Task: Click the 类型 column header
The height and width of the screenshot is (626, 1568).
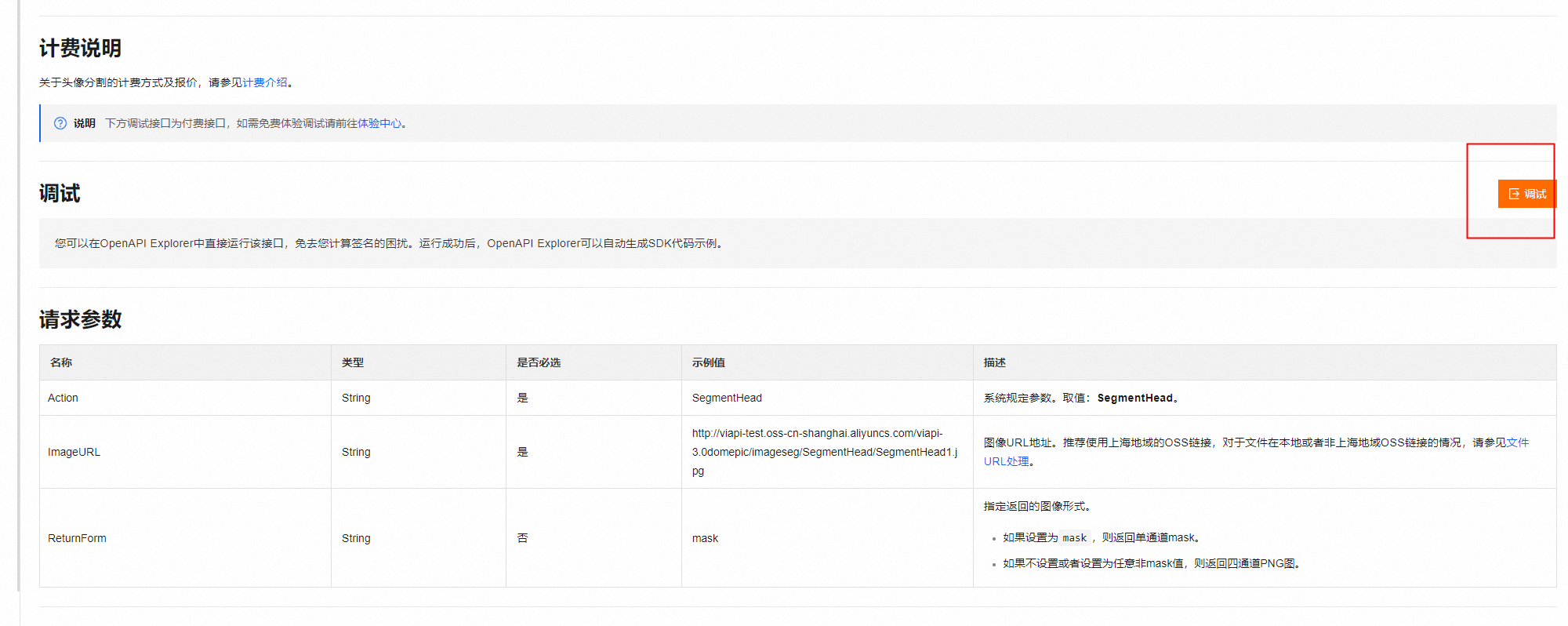Action: pos(353,362)
